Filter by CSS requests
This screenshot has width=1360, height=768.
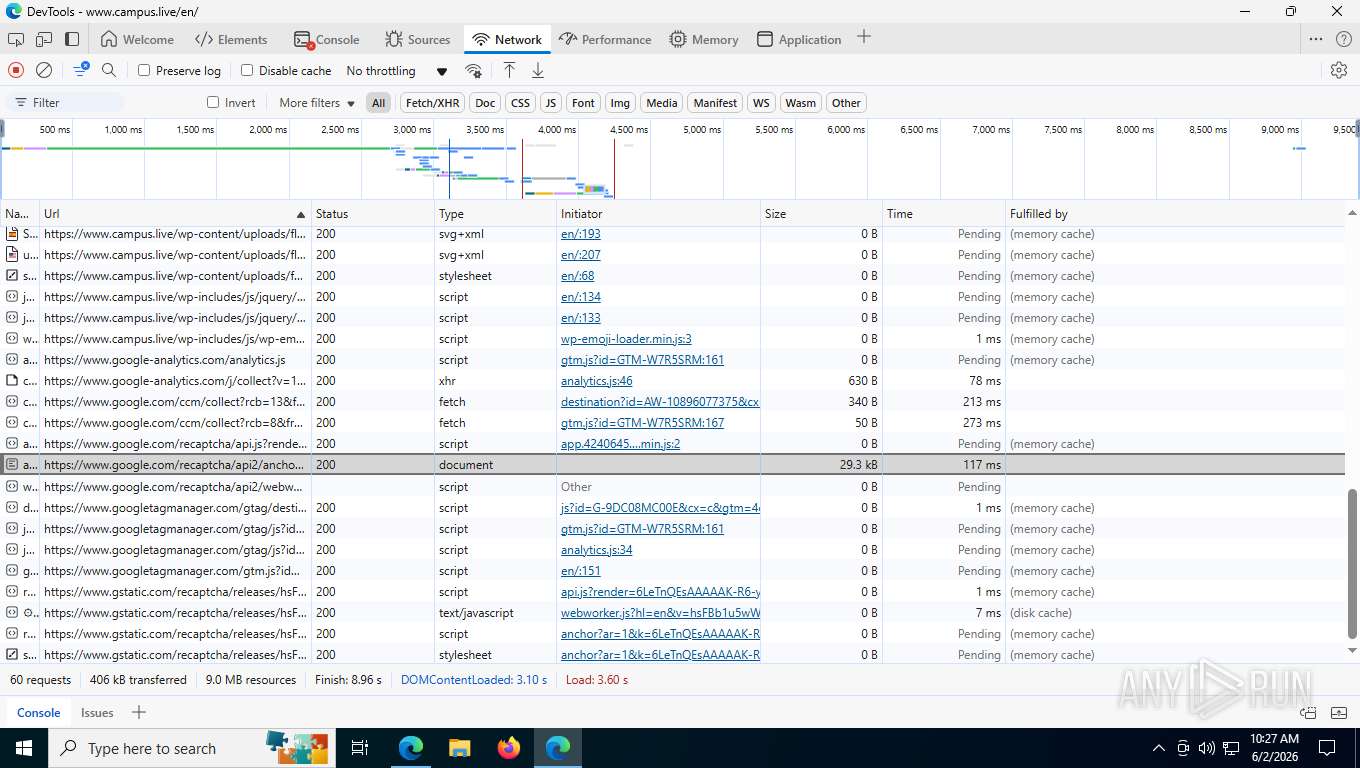520,103
